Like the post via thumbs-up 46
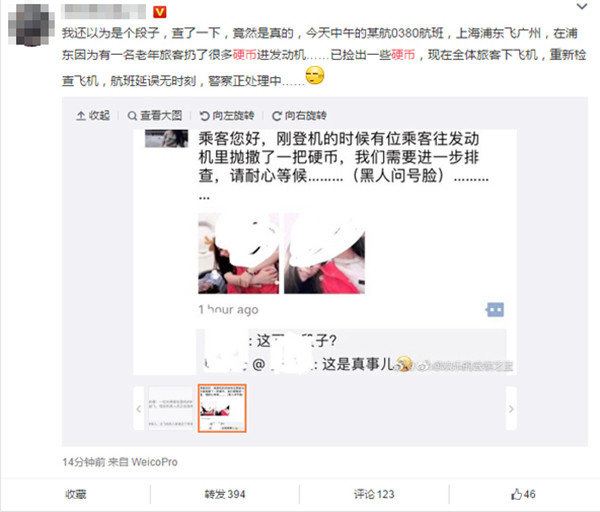 pyautogui.click(x=523, y=494)
